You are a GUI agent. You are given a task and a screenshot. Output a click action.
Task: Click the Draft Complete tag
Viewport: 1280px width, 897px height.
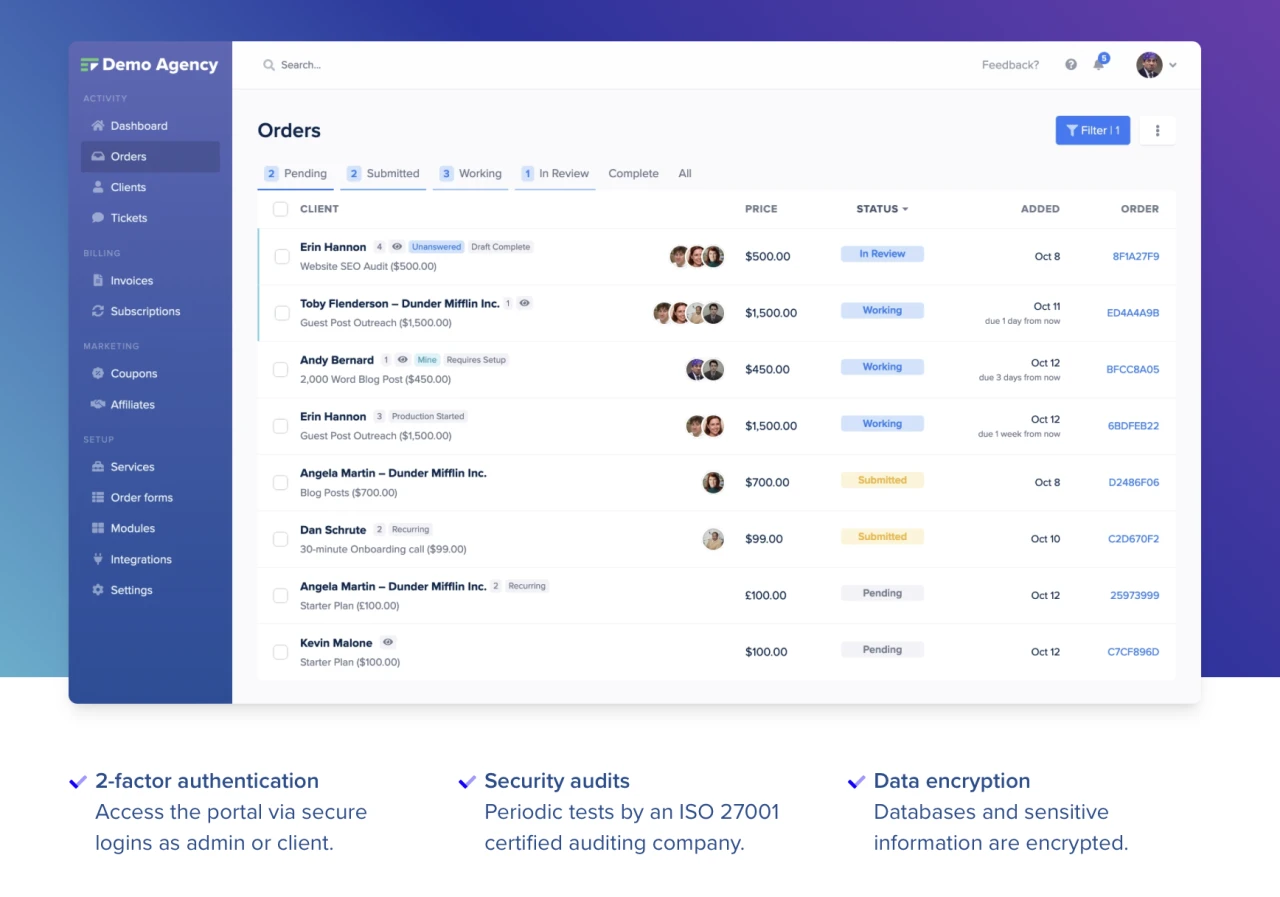501,247
